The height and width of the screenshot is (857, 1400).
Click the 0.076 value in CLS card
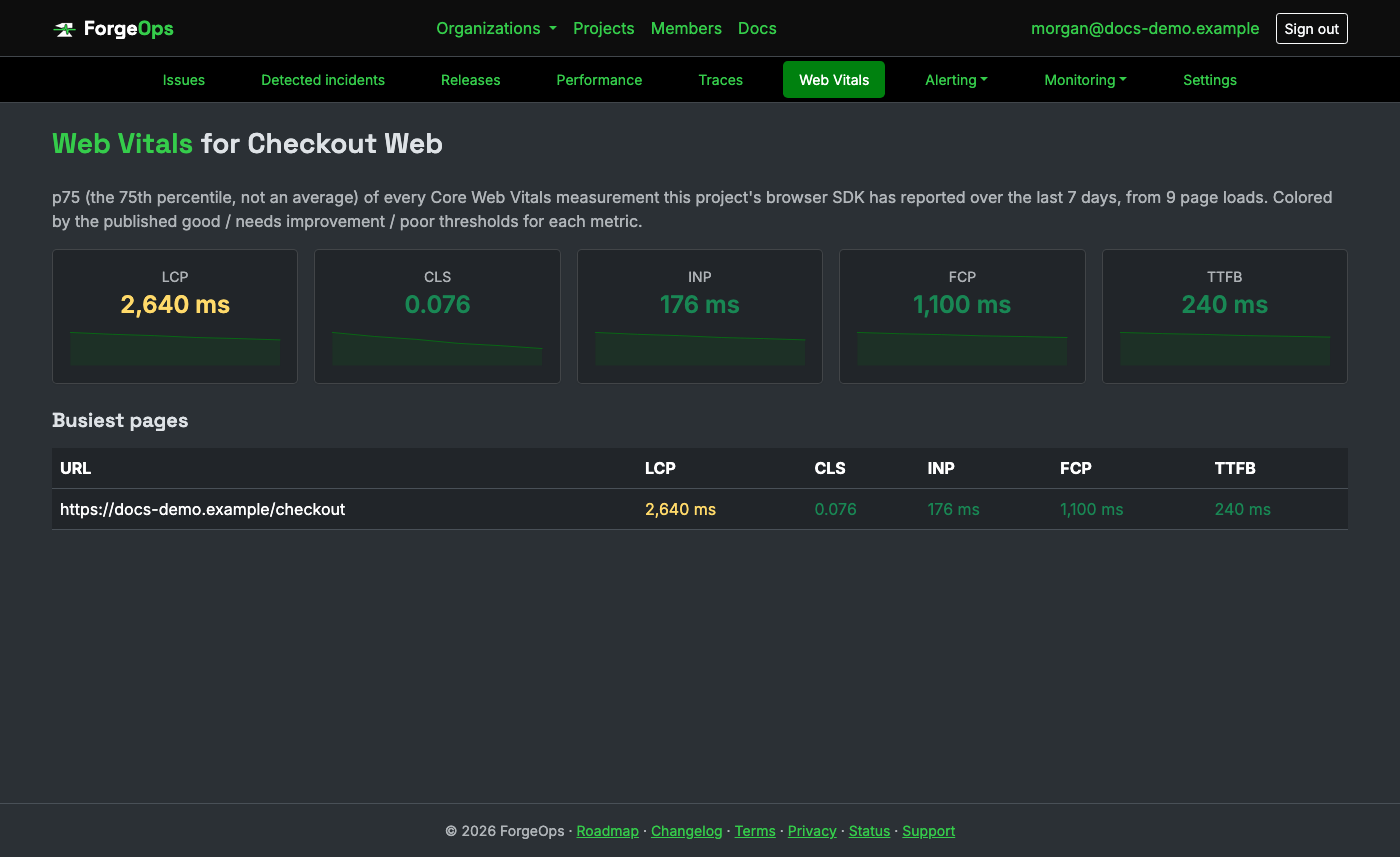pos(437,305)
